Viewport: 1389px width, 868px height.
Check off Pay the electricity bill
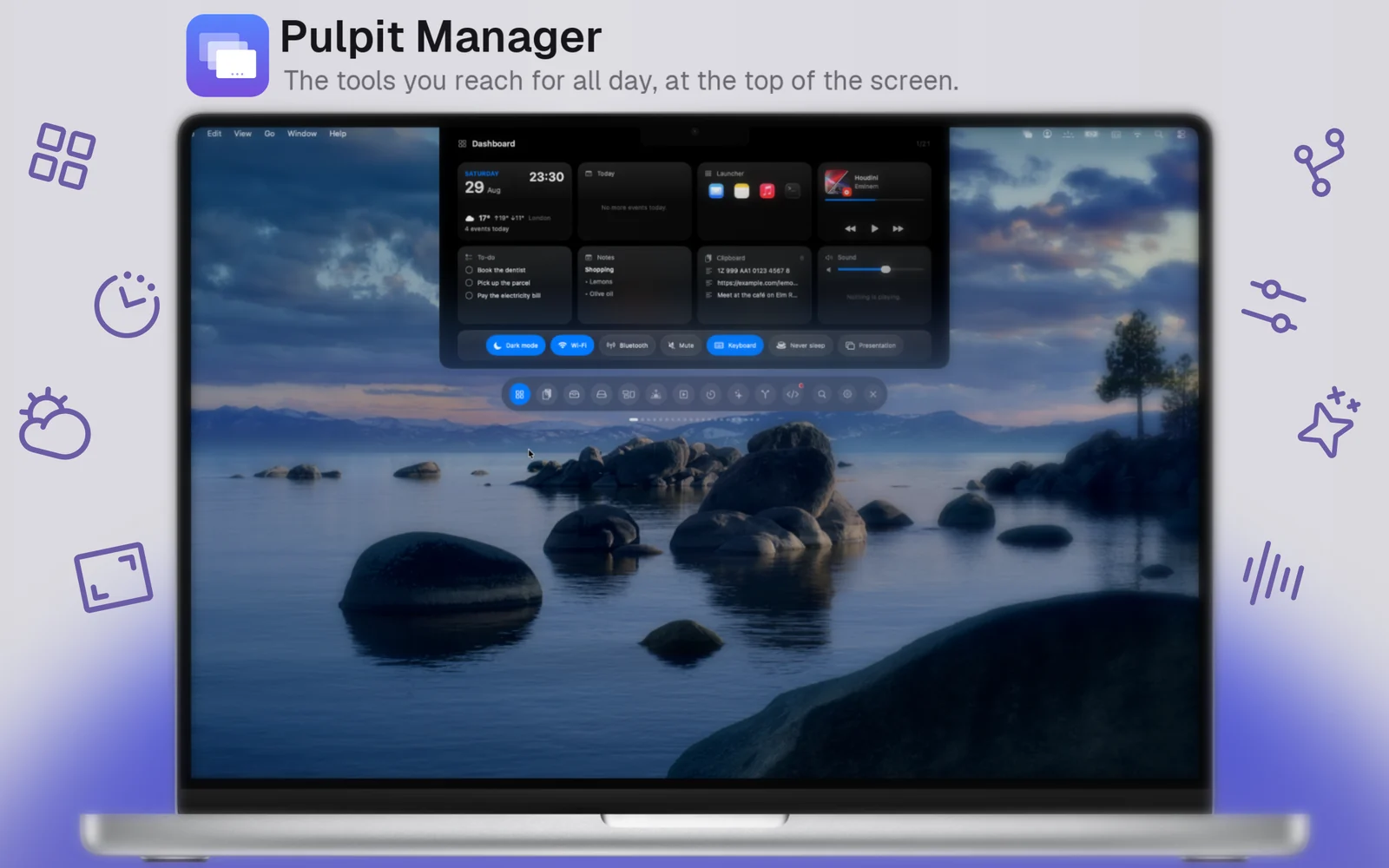click(x=470, y=295)
